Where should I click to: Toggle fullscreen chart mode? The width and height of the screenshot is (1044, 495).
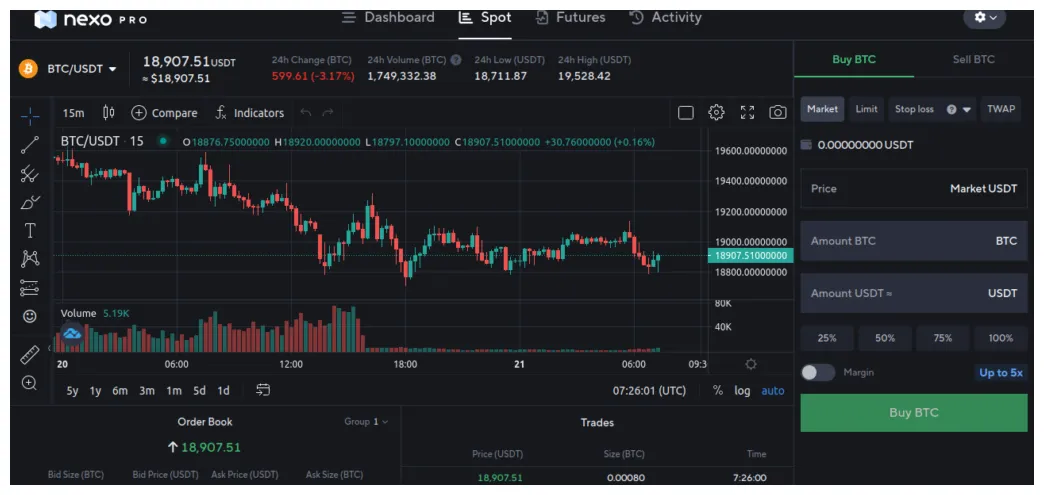748,113
